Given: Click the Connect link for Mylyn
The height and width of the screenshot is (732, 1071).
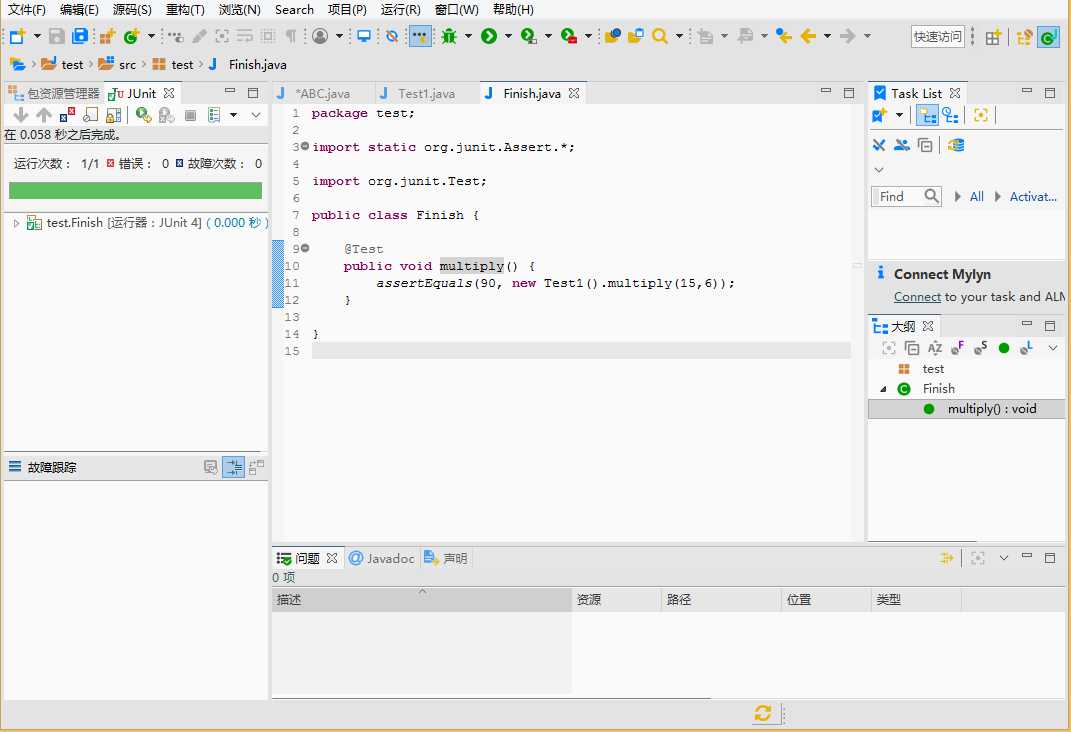Looking at the screenshot, I should [917, 297].
